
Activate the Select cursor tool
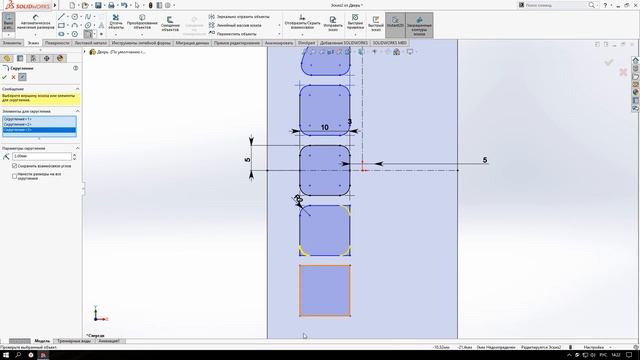(137, 5)
